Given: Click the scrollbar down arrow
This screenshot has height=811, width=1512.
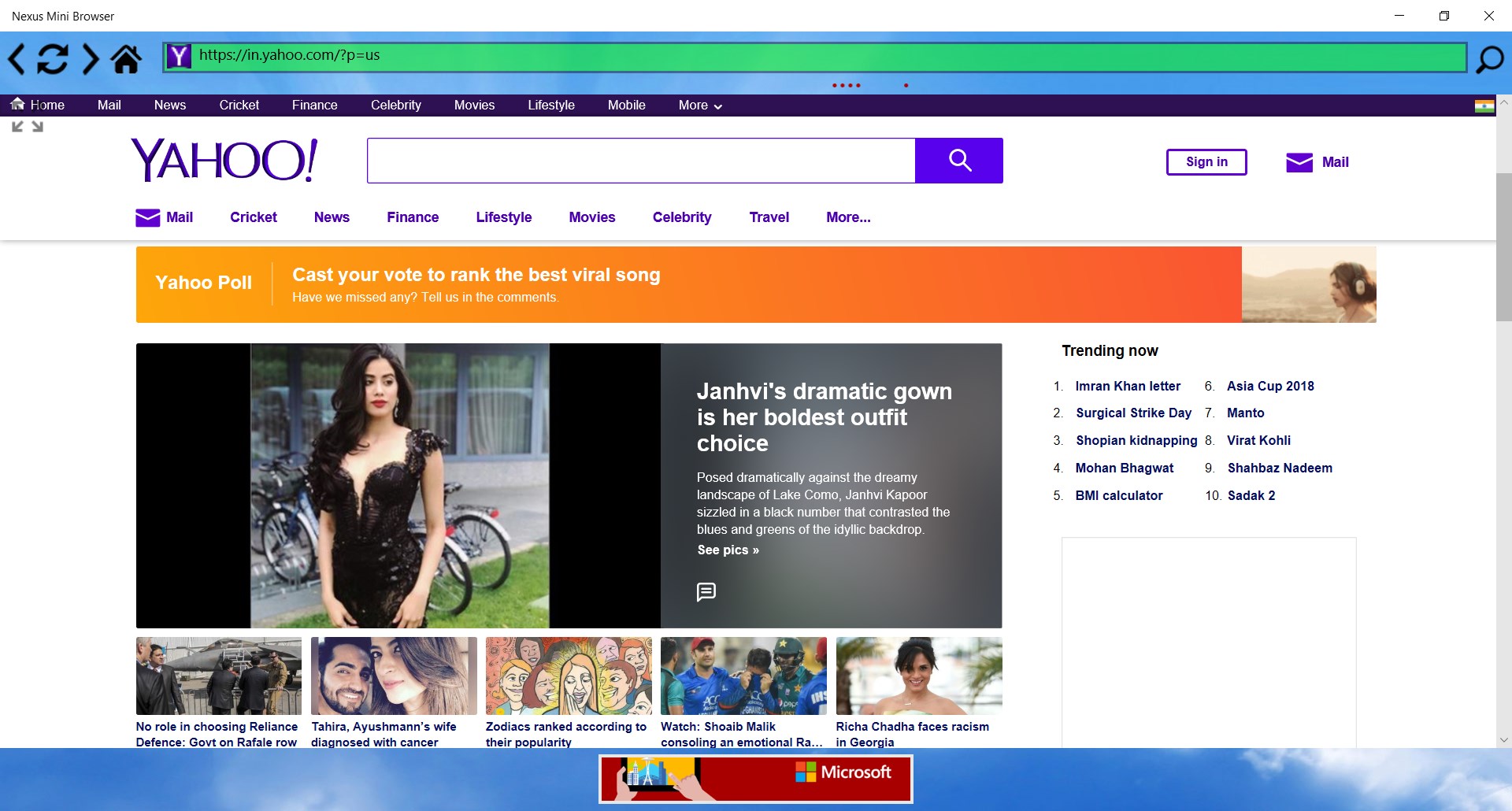Looking at the screenshot, I should (1503, 740).
